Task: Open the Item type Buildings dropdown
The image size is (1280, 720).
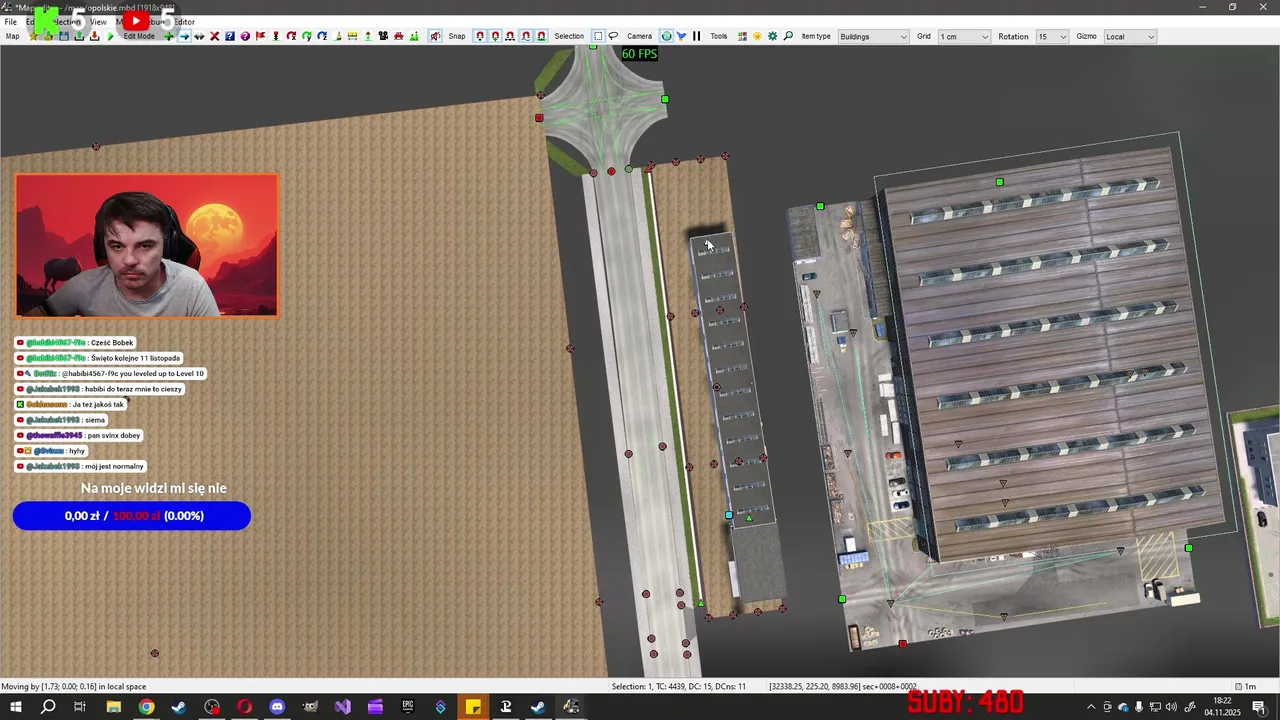Action: click(873, 36)
